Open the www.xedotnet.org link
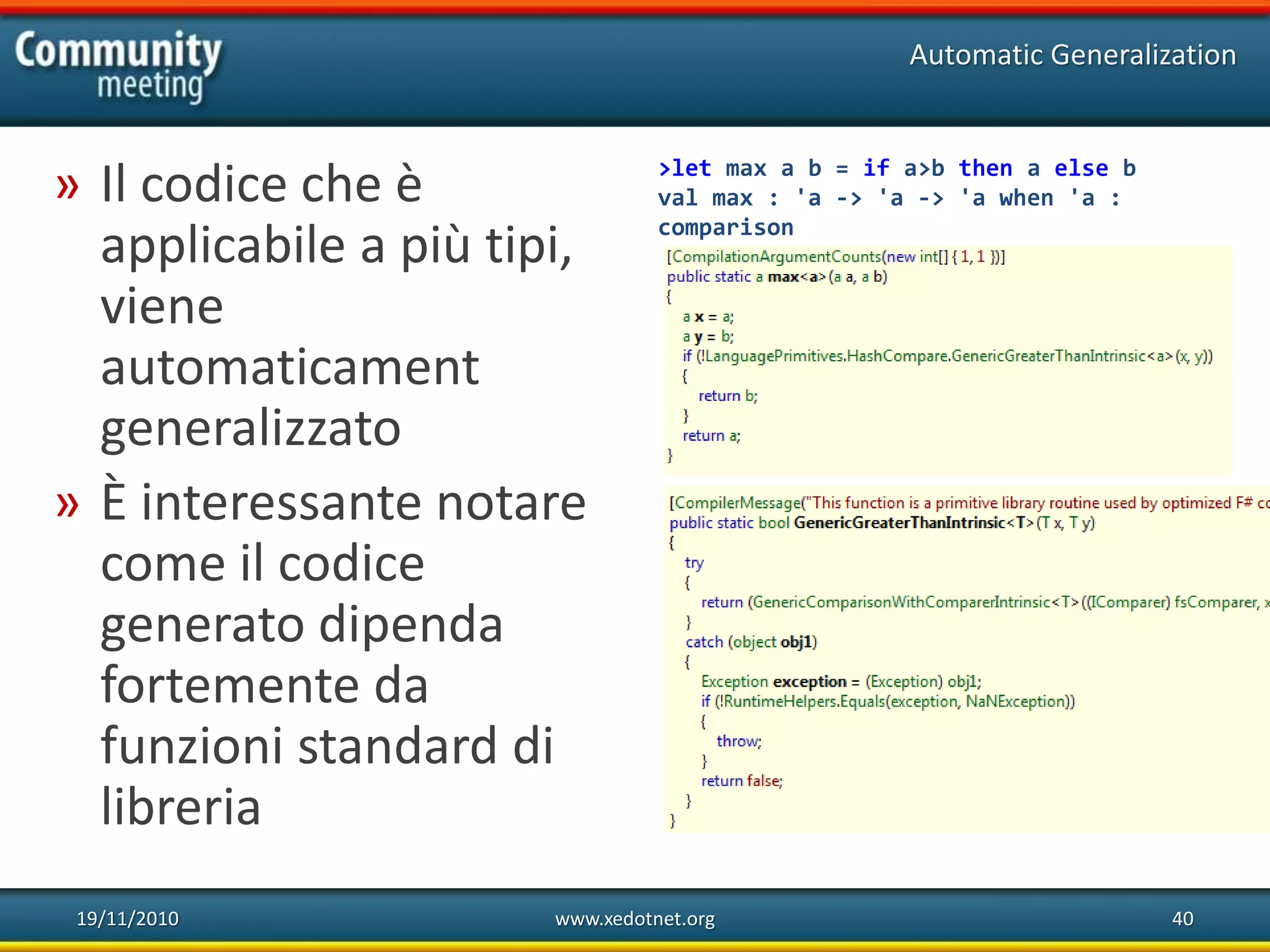The image size is (1270, 952). point(635,918)
